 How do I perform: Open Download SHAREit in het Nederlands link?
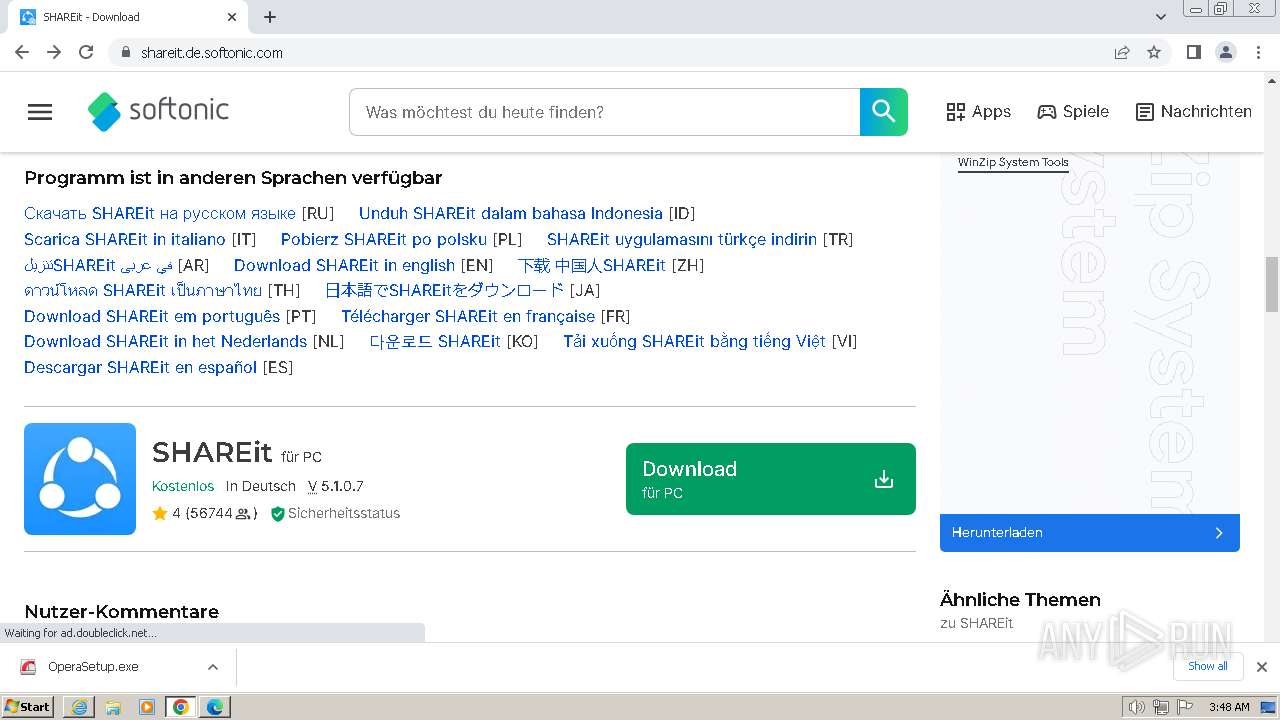click(x=165, y=341)
